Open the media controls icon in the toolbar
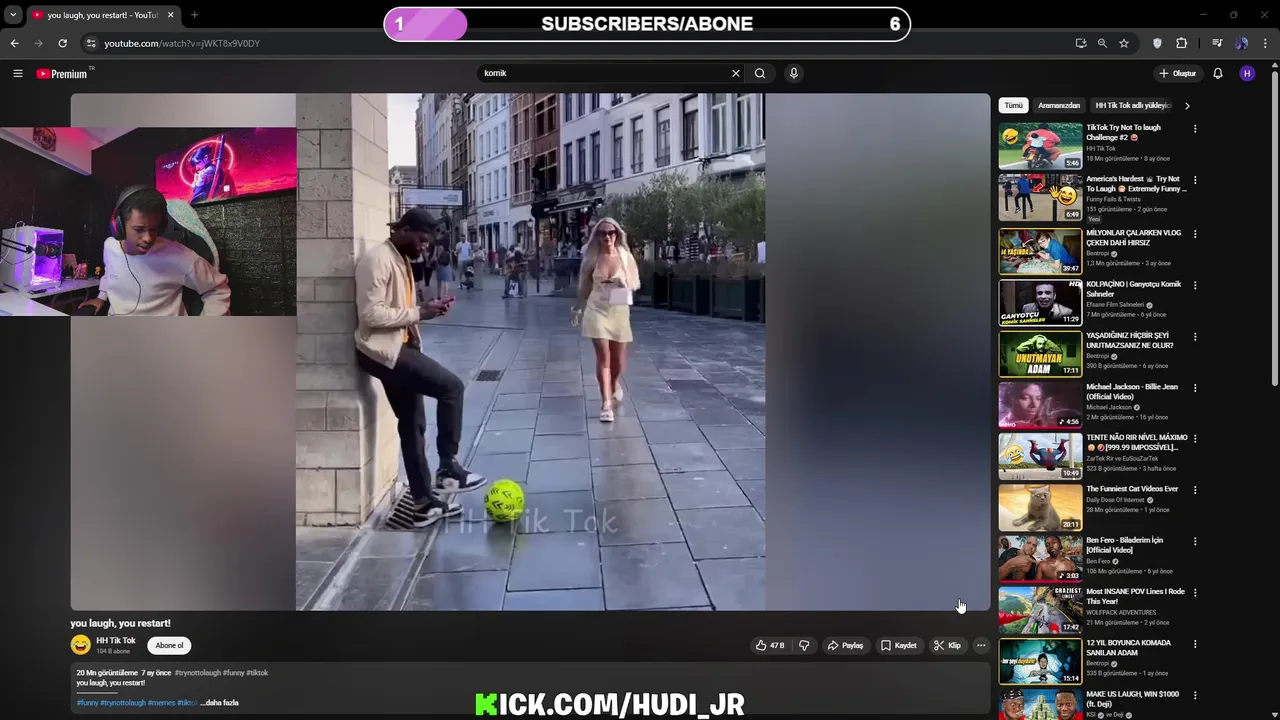The image size is (1280, 720). coord(1217,43)
